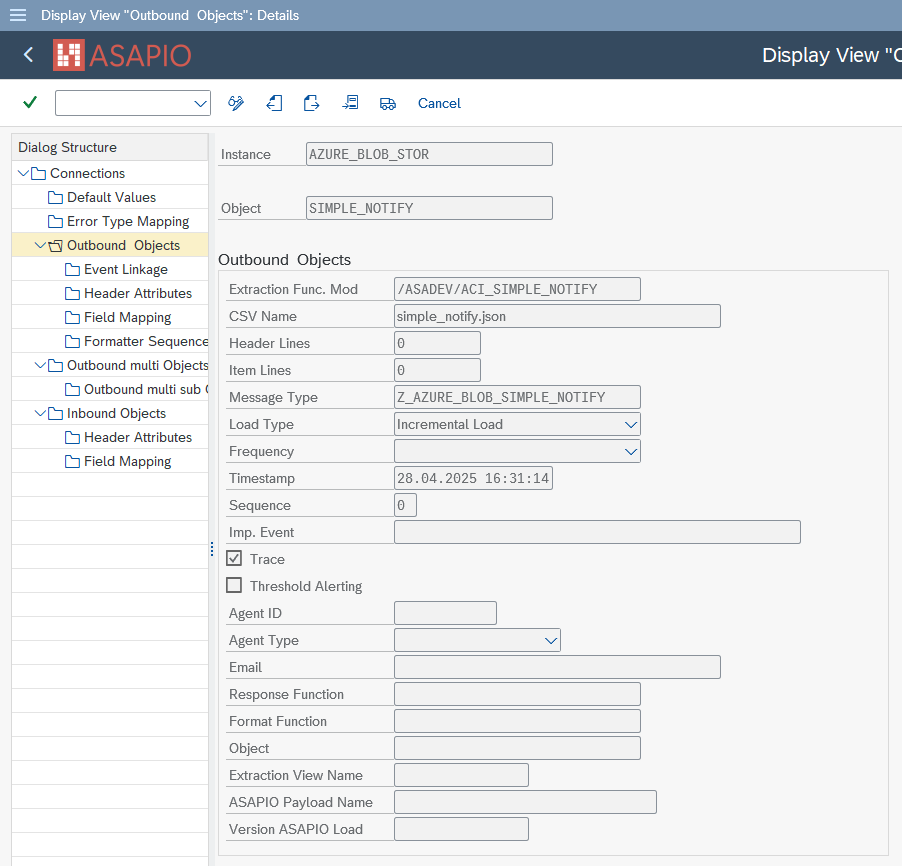
Task: Collapse Inbound Objects node chevron
Action: (40, 414)
